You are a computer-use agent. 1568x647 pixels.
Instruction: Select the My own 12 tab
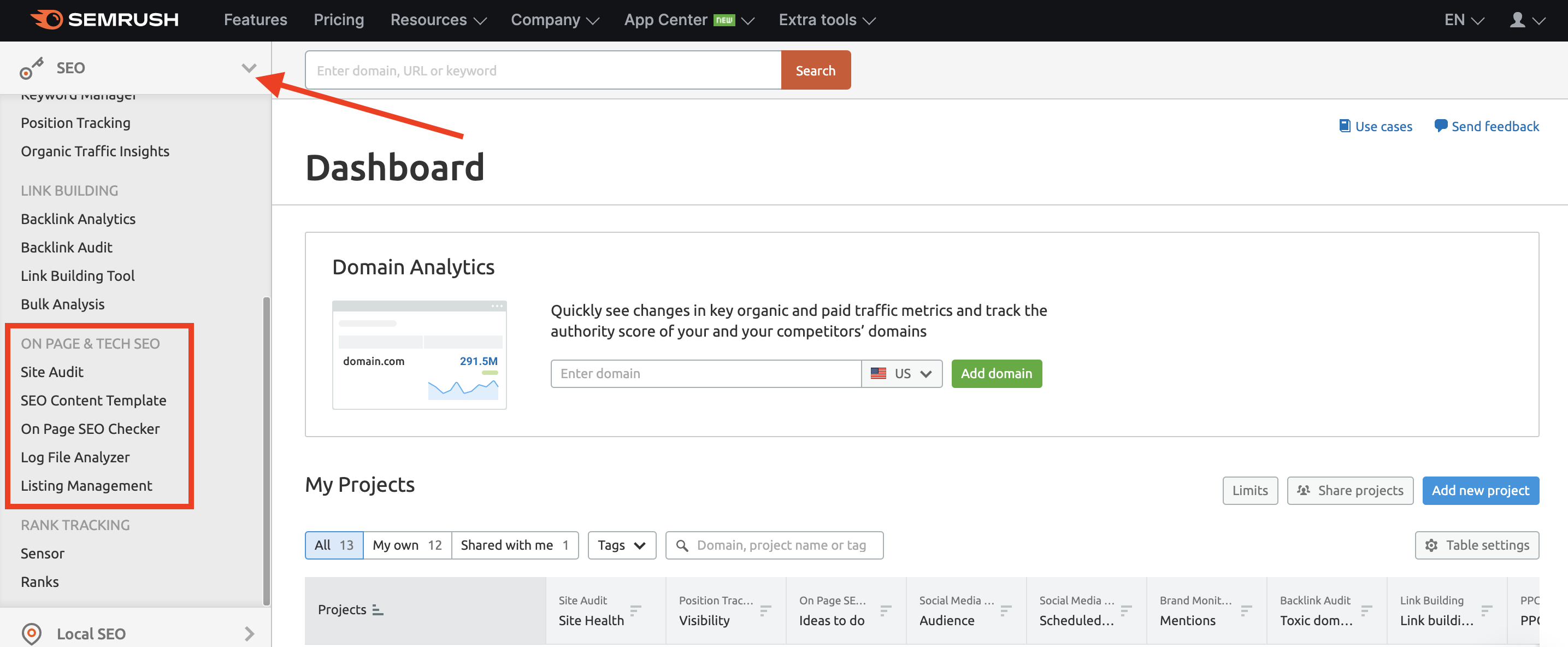coord(407,545)
